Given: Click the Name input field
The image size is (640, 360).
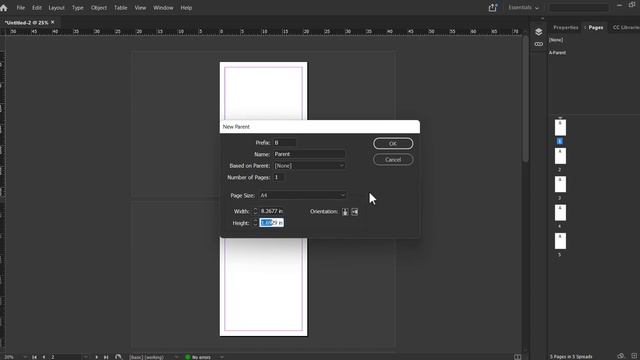Looking at the screenshot, I should point(309,154).
